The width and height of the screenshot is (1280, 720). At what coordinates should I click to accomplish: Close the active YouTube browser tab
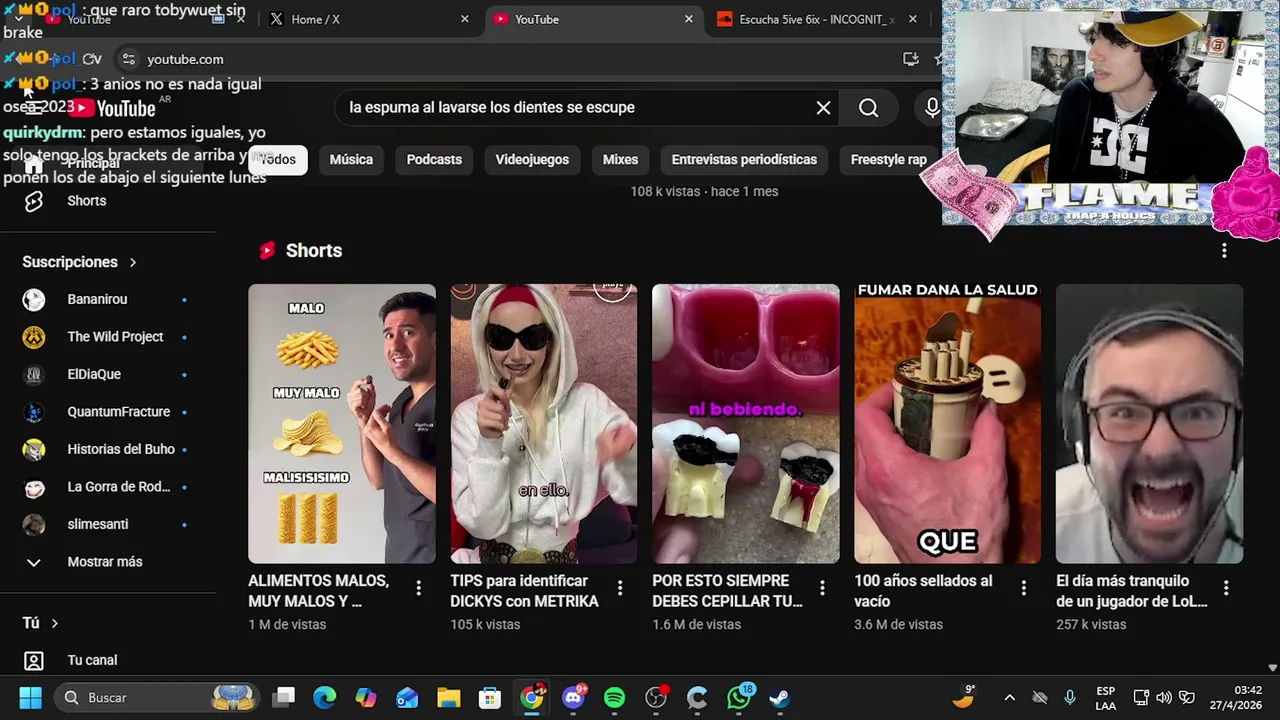click(x=689, y=19)
